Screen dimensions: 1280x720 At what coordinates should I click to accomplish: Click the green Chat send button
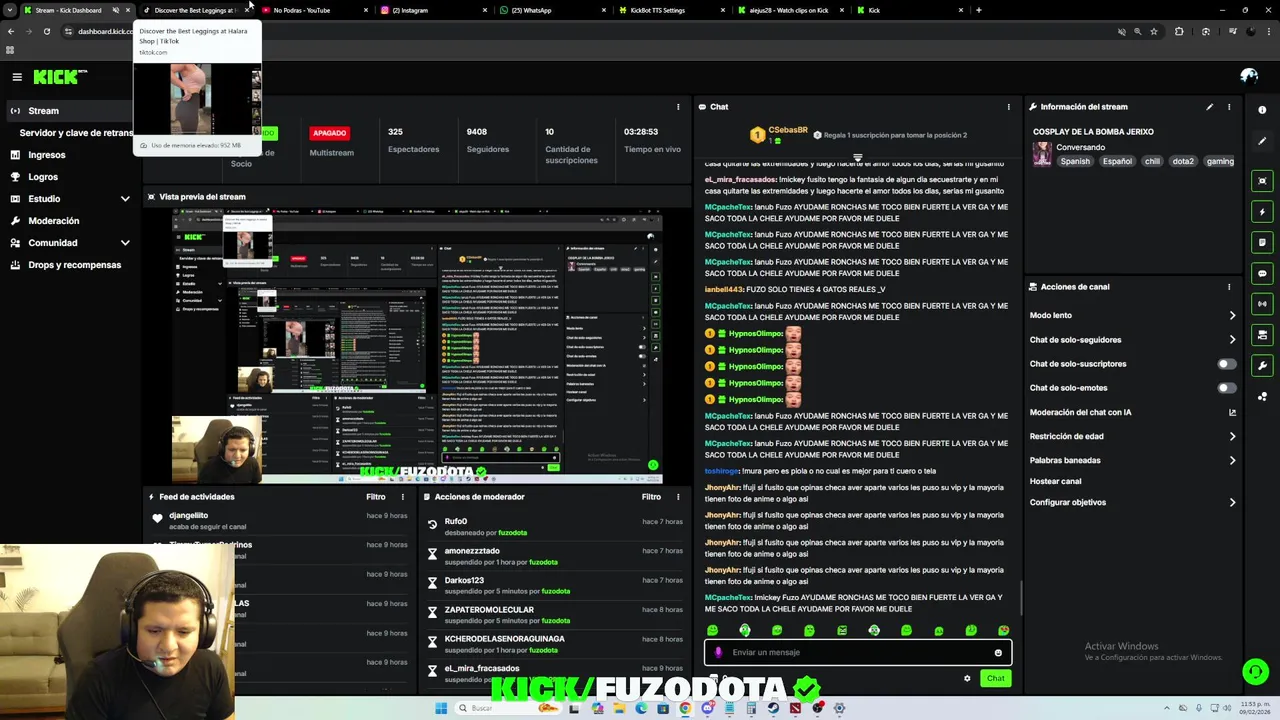(x=995, y=679)
